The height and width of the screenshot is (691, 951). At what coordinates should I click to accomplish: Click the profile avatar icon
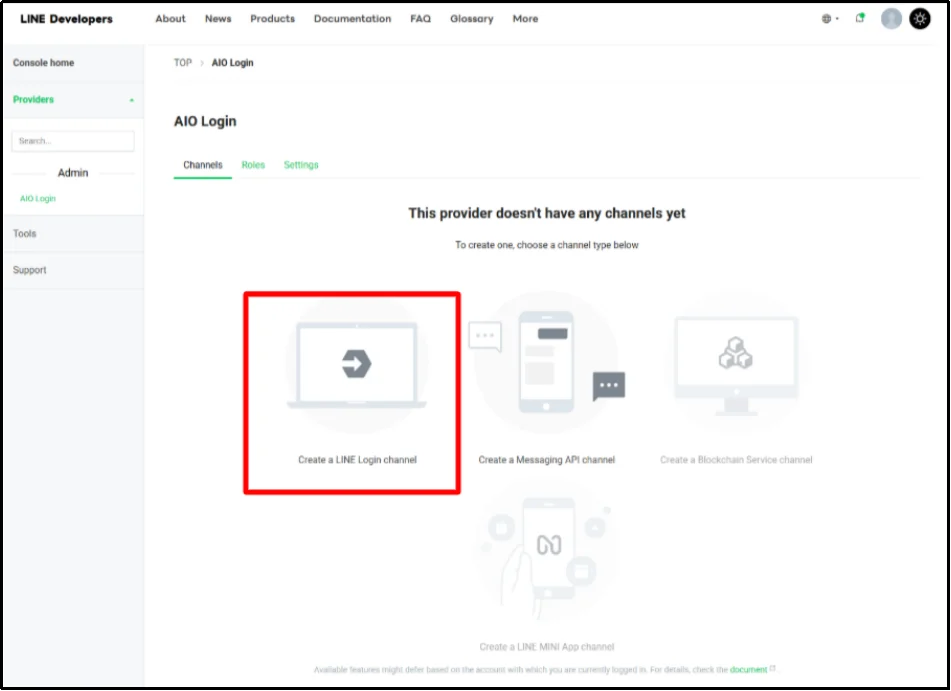[x=890, y=18]
